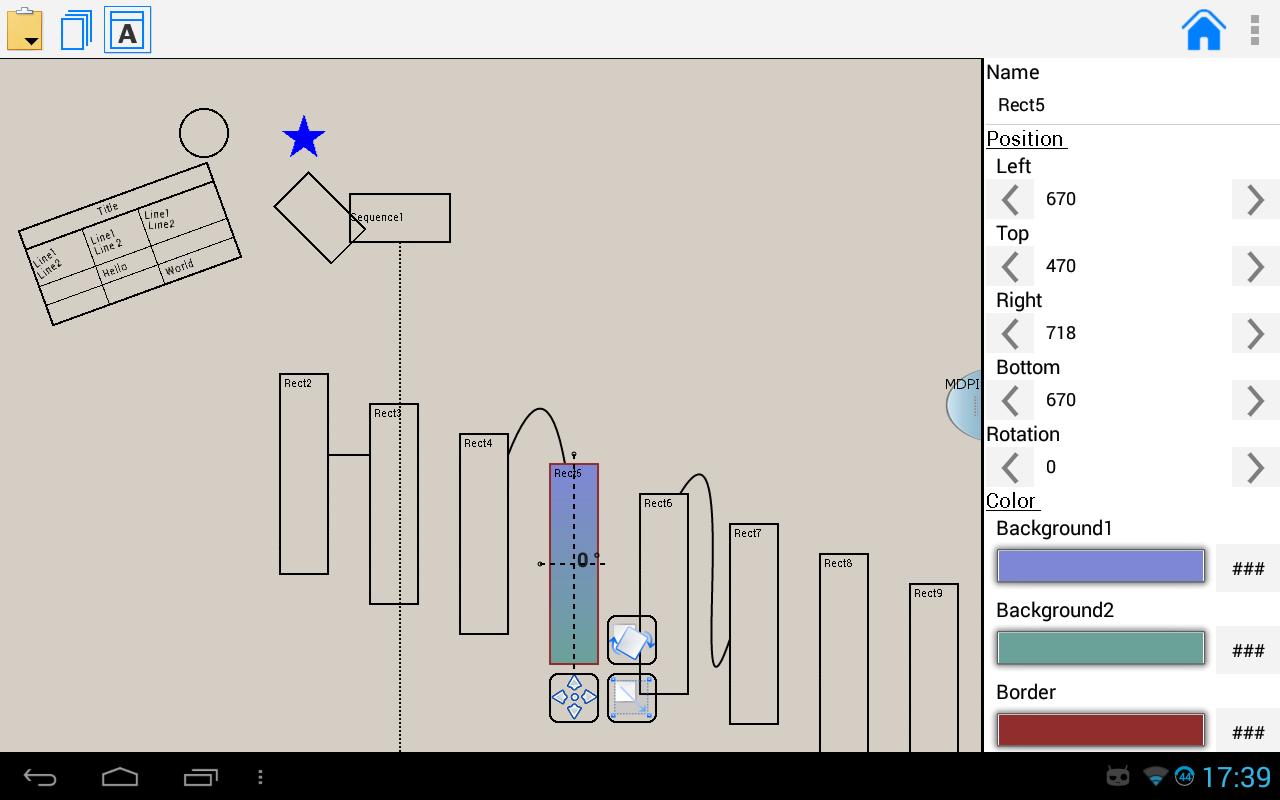
Task: Open the ### button next to Background2
Action: [1248, 650]
